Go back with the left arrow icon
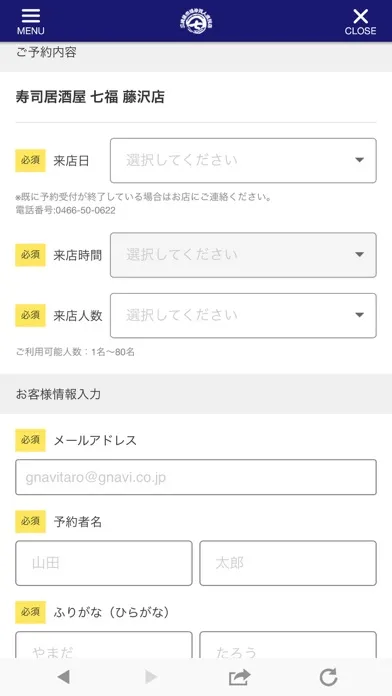Image resolution: width=392 pixels, height=696 pixels. tap(63, 677)
